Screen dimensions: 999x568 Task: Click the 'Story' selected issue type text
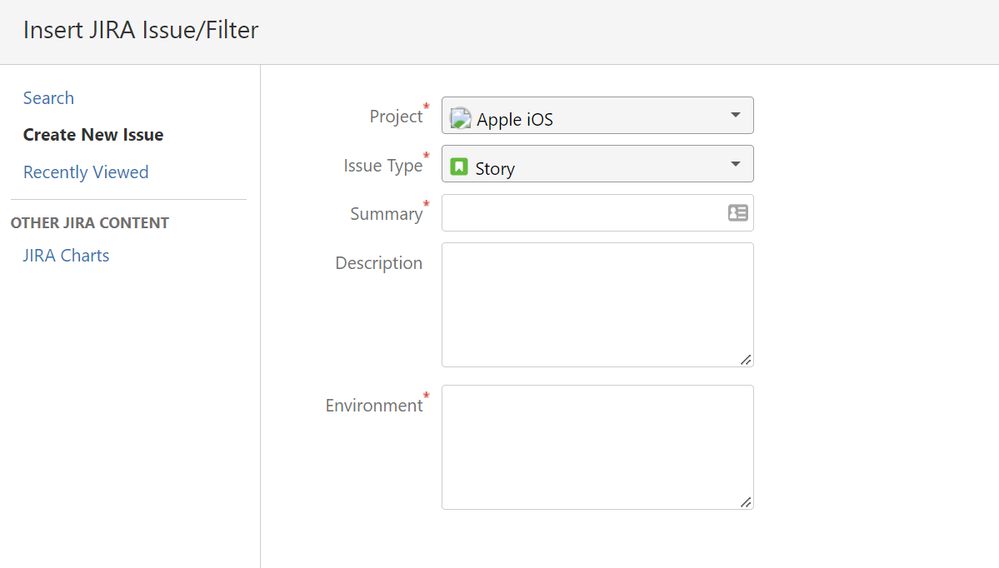pos(495,169)
